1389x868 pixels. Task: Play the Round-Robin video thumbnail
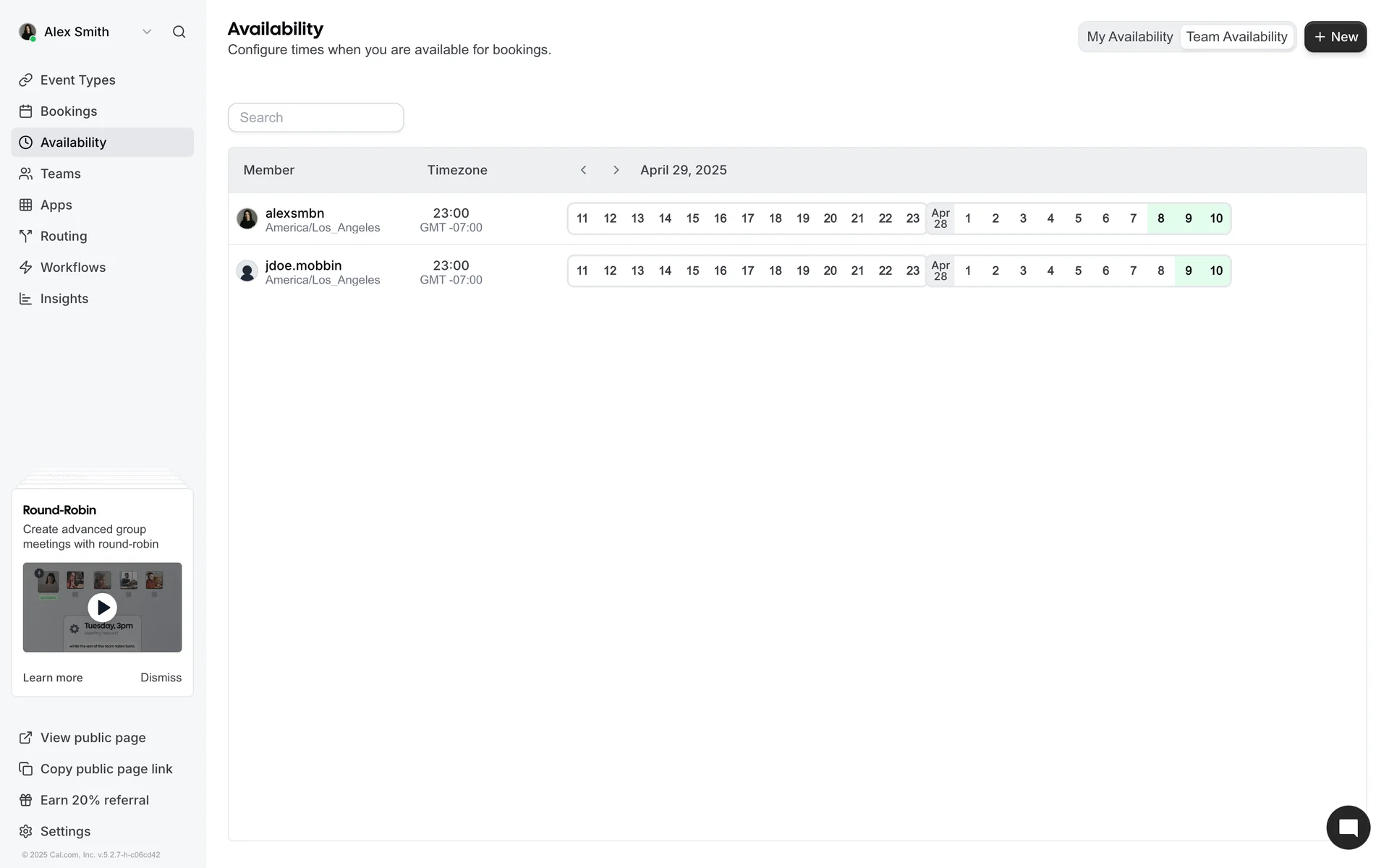point(102,608)
